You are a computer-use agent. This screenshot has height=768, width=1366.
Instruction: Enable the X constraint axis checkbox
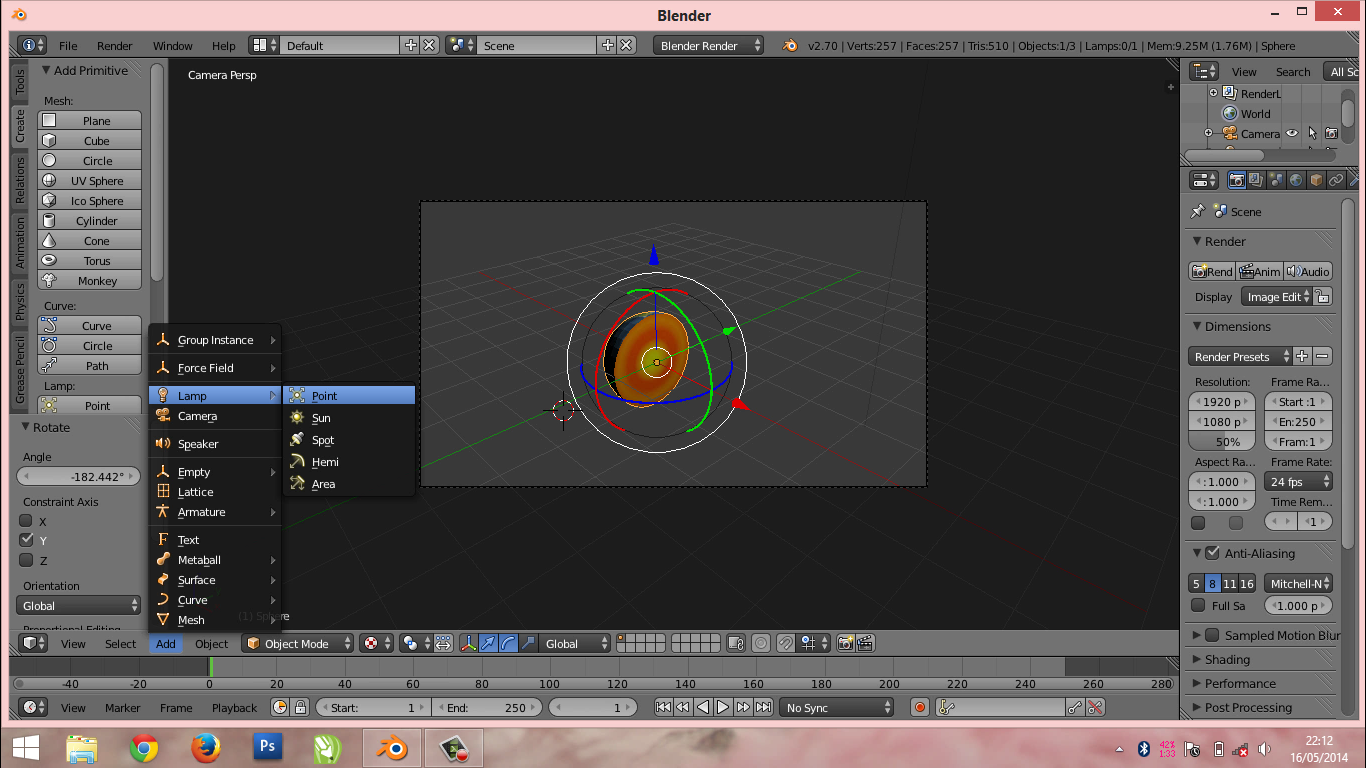coord(27,521)
